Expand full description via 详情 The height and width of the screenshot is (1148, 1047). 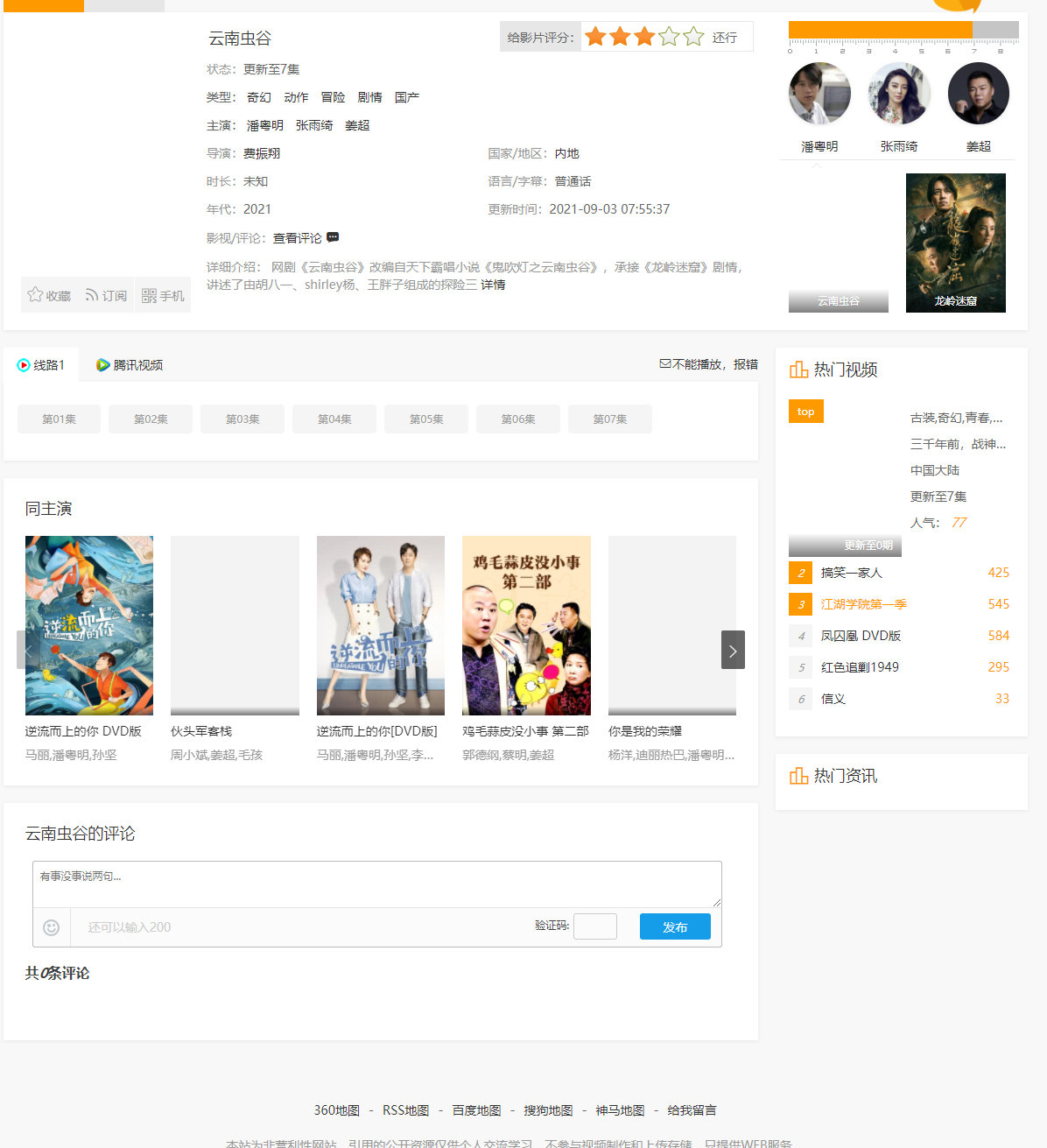click(493, 285)
